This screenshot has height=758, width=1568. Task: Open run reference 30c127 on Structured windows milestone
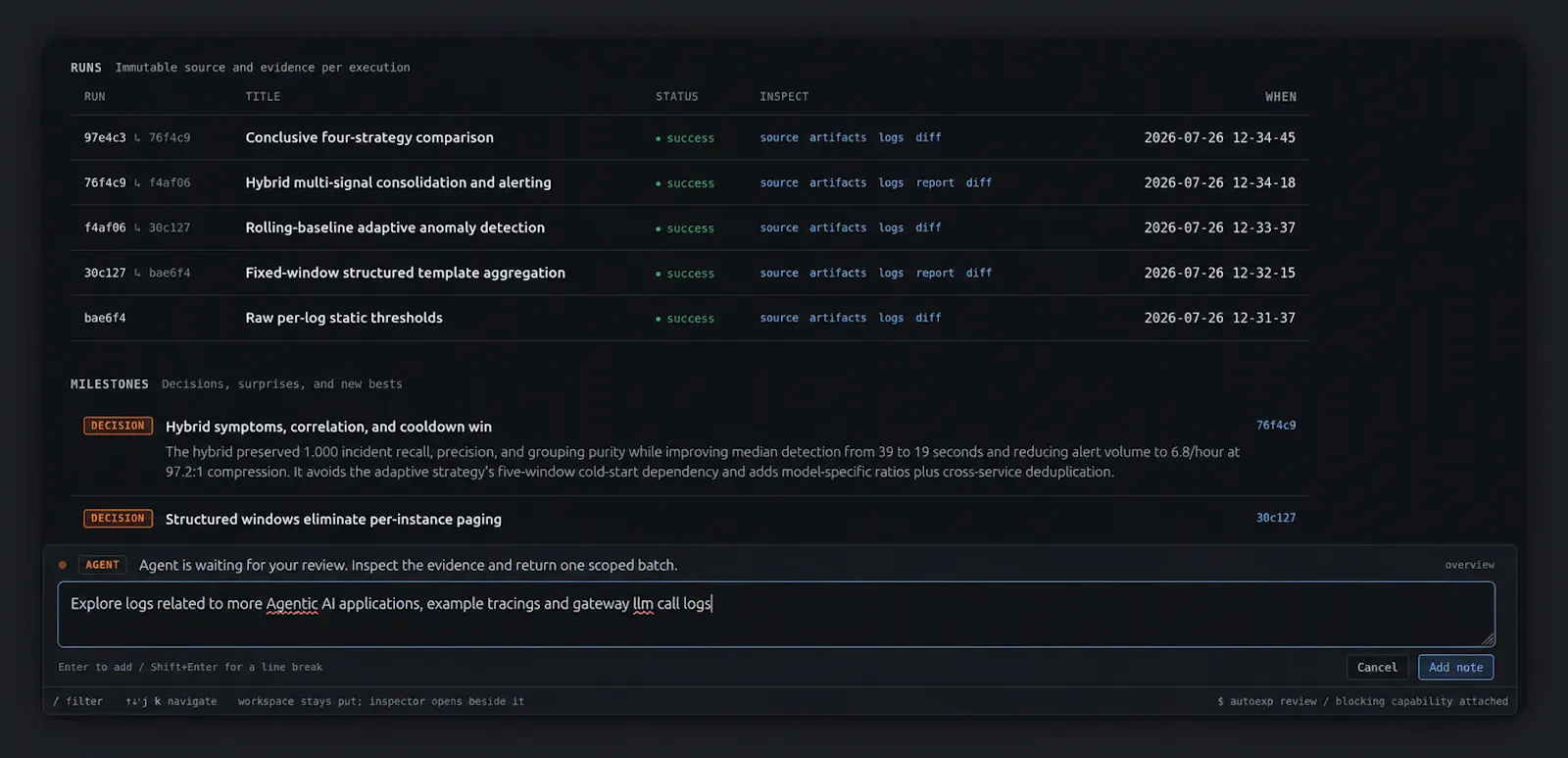[x=1276, y=518]
